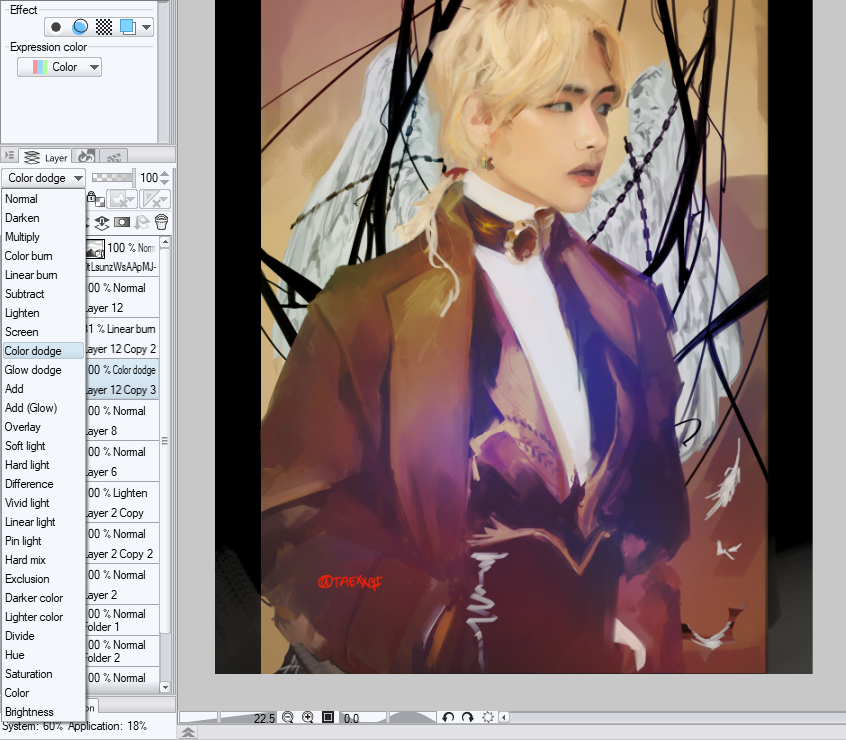Select Overlay blending mode

[44, 427]
